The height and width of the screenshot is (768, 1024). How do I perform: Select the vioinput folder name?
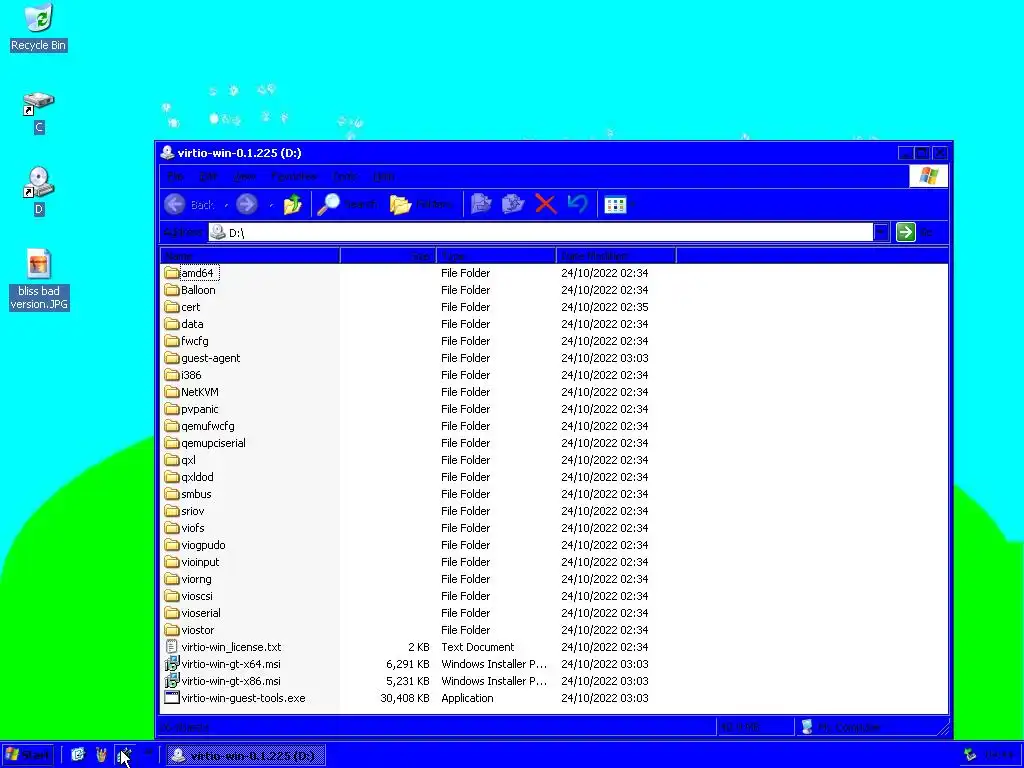[x=200, y=562]
